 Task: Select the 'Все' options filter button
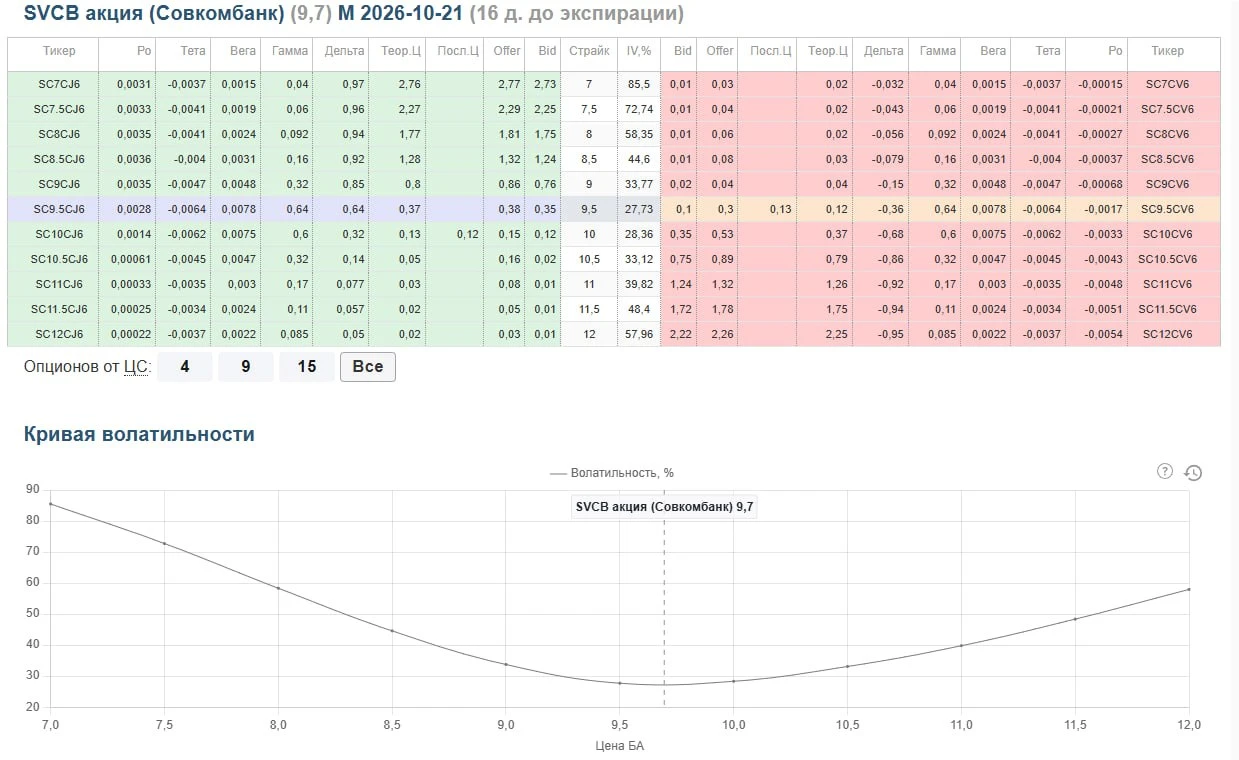tap(368, 367)
